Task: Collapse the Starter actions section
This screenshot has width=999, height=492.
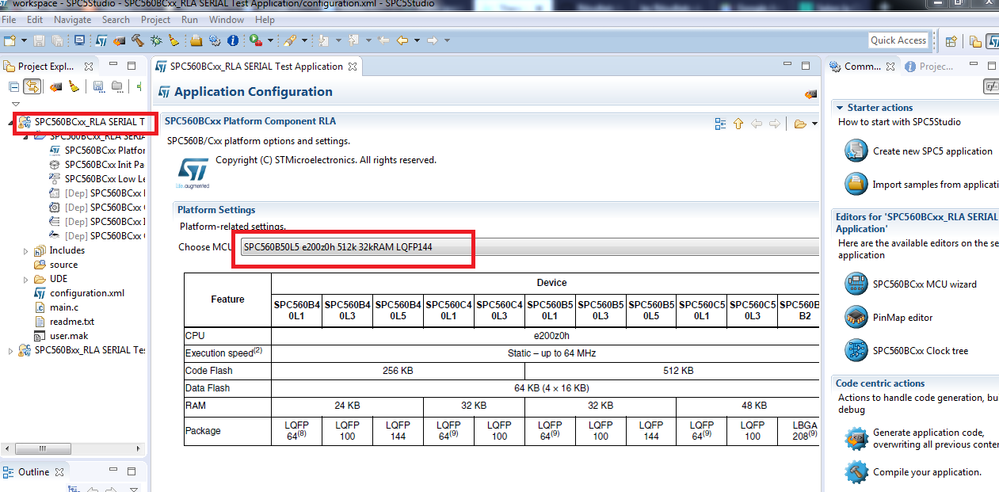Action: click(x=840, y=108)
